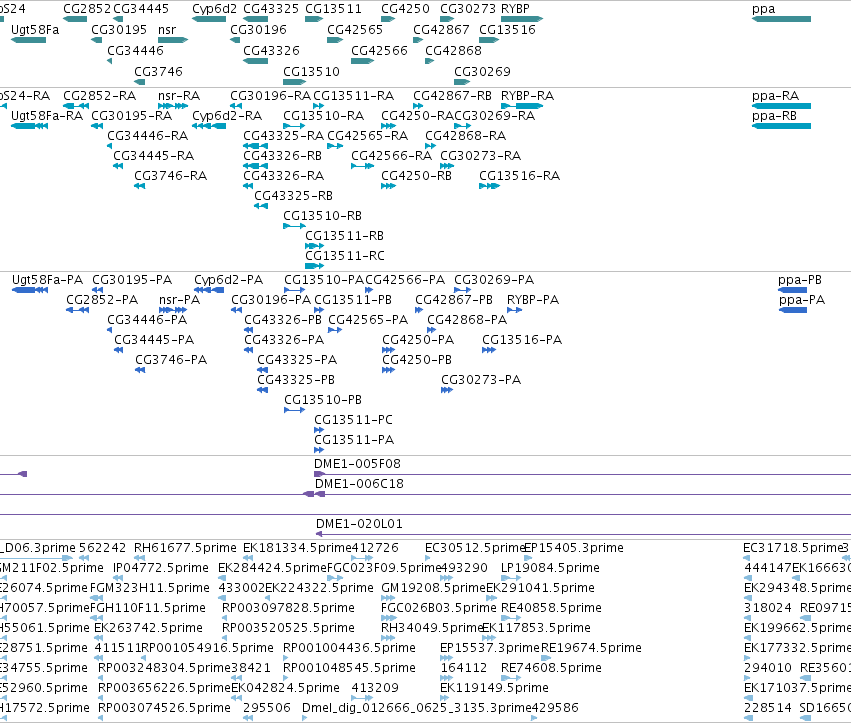Click transcript CG4250-RB label
851x723 pixels.
click(416, 175)
